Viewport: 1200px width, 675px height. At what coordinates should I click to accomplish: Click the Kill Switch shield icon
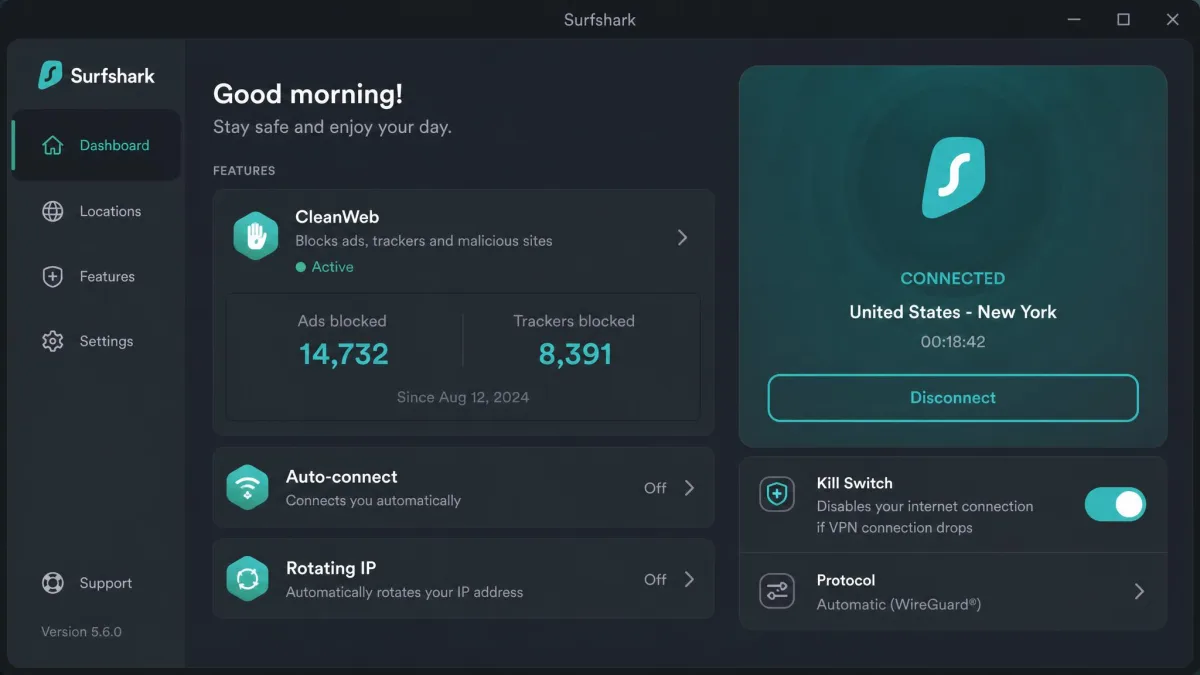777,494
